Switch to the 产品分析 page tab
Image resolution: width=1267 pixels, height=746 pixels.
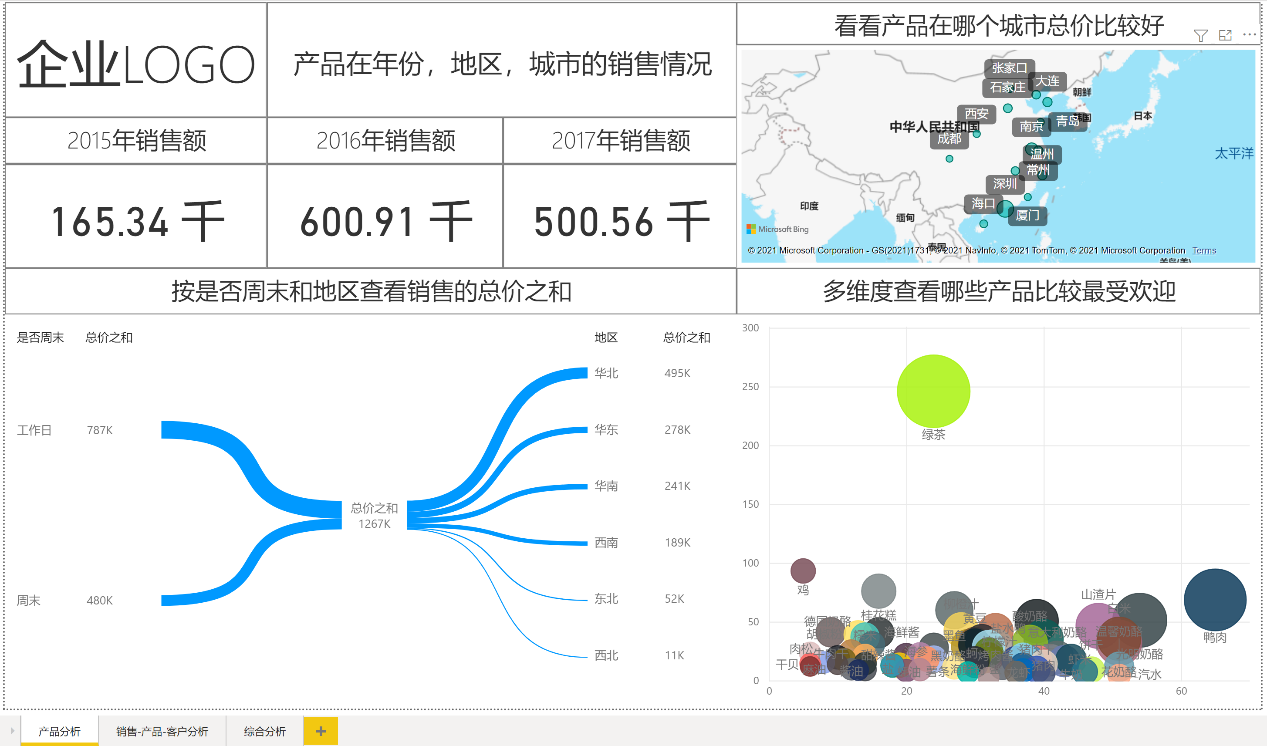[x=60, y=731]
